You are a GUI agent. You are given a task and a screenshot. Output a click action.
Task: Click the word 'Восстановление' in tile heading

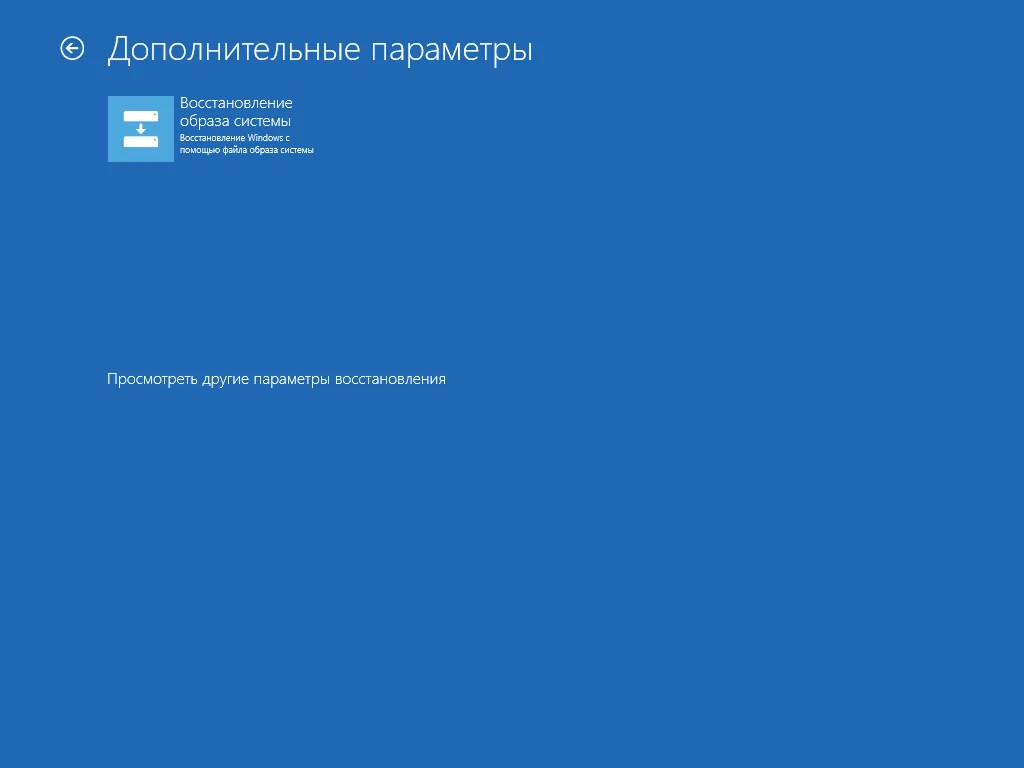pos(236,103)
